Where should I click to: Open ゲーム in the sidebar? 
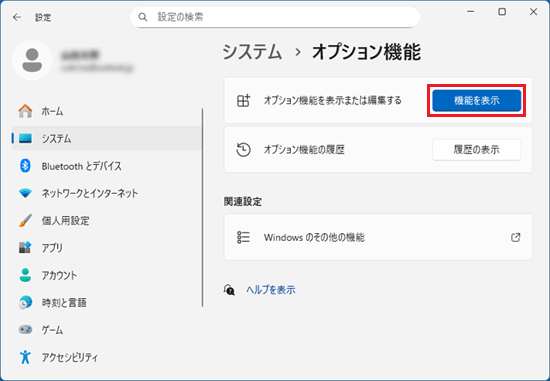107,330
